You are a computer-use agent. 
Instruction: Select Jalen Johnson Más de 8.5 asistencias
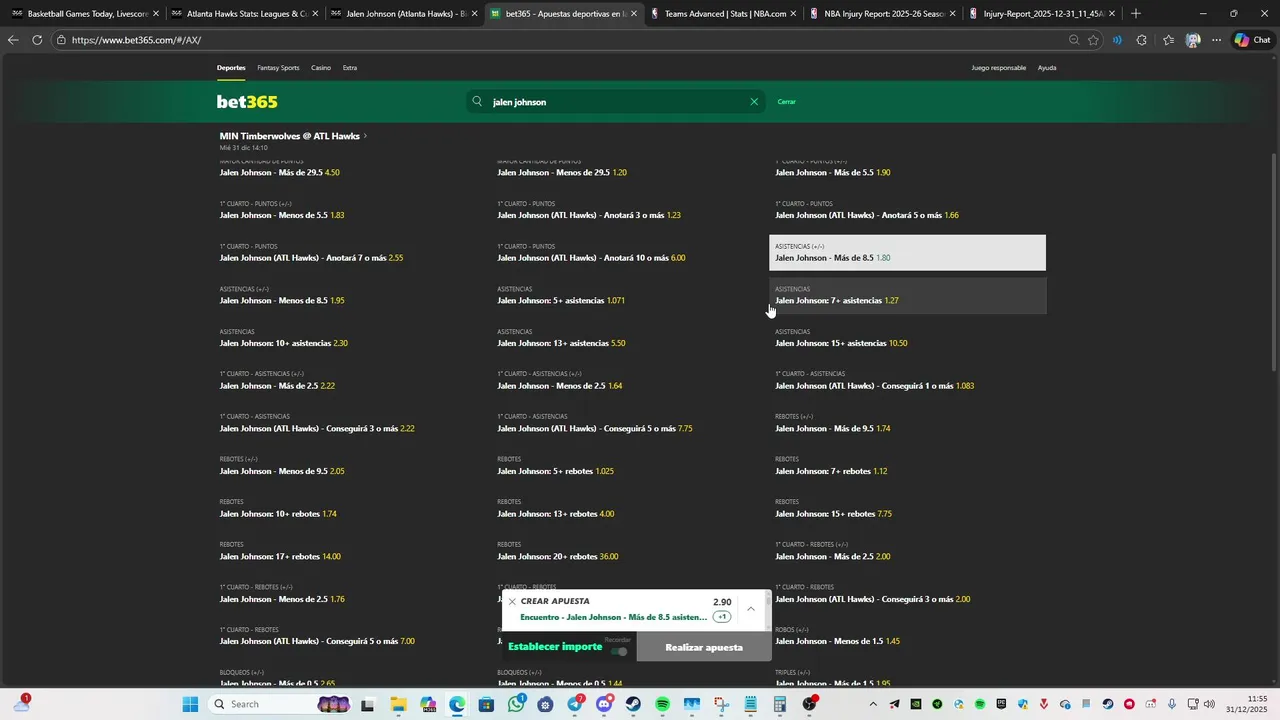(907, 253)
